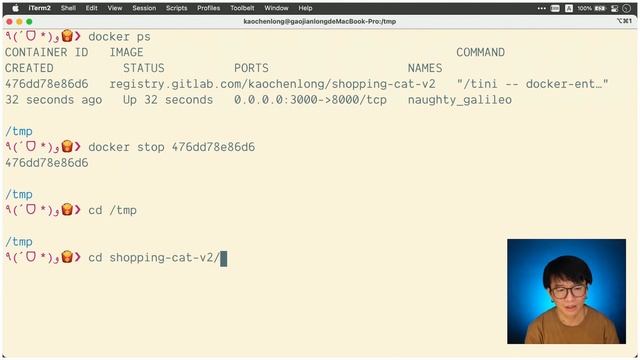Click the fries emoji in the docker stop prompt
640x360 pixels.
click(67, 146)
